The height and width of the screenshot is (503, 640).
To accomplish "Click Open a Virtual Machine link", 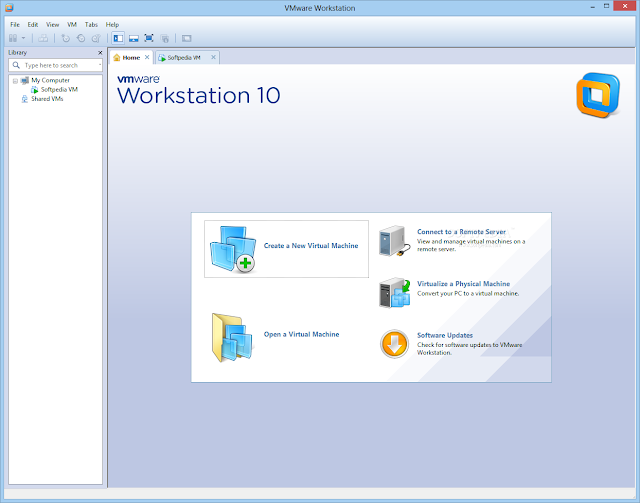I will coord(302,334).
